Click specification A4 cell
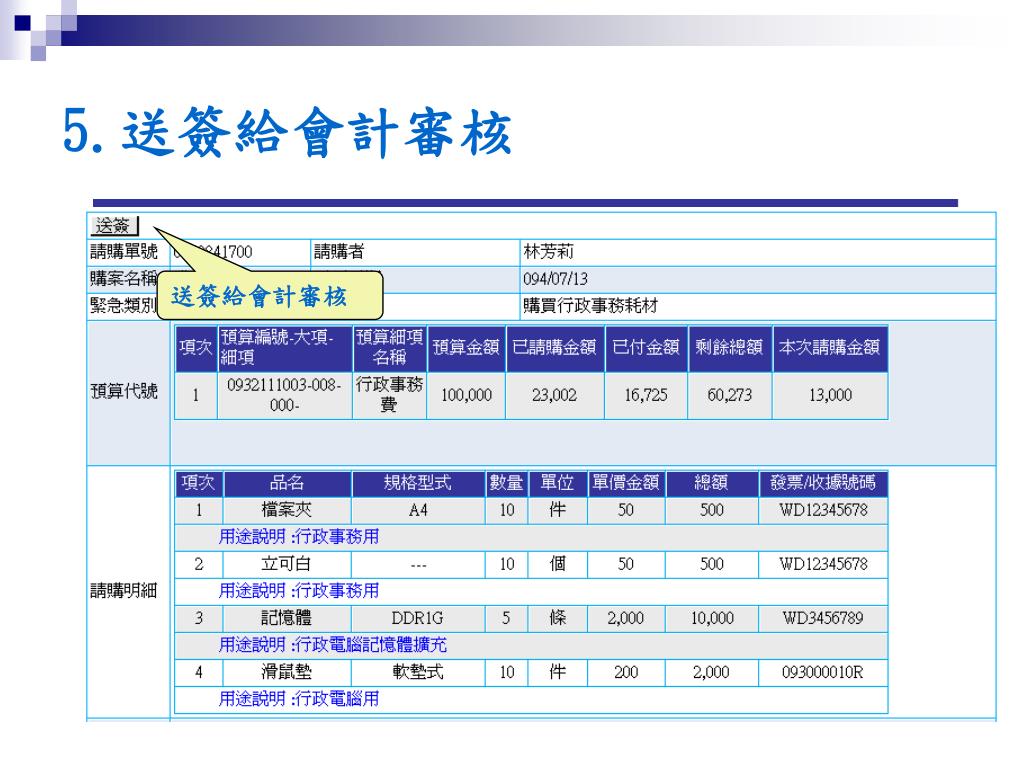1024x768 pixels. tap(418, 510)
